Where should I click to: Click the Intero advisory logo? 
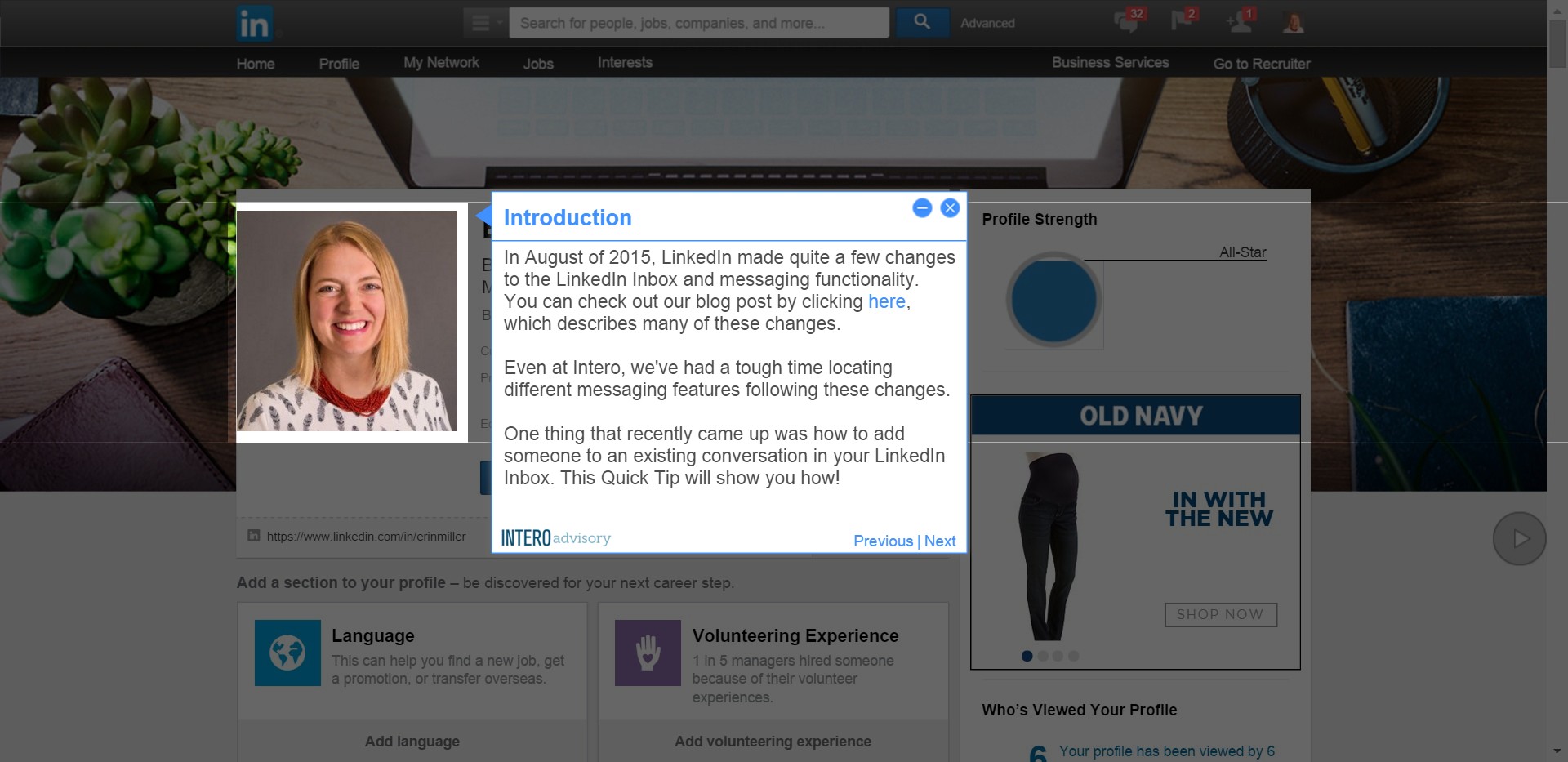pyautogui.click(x=555, y=537)
